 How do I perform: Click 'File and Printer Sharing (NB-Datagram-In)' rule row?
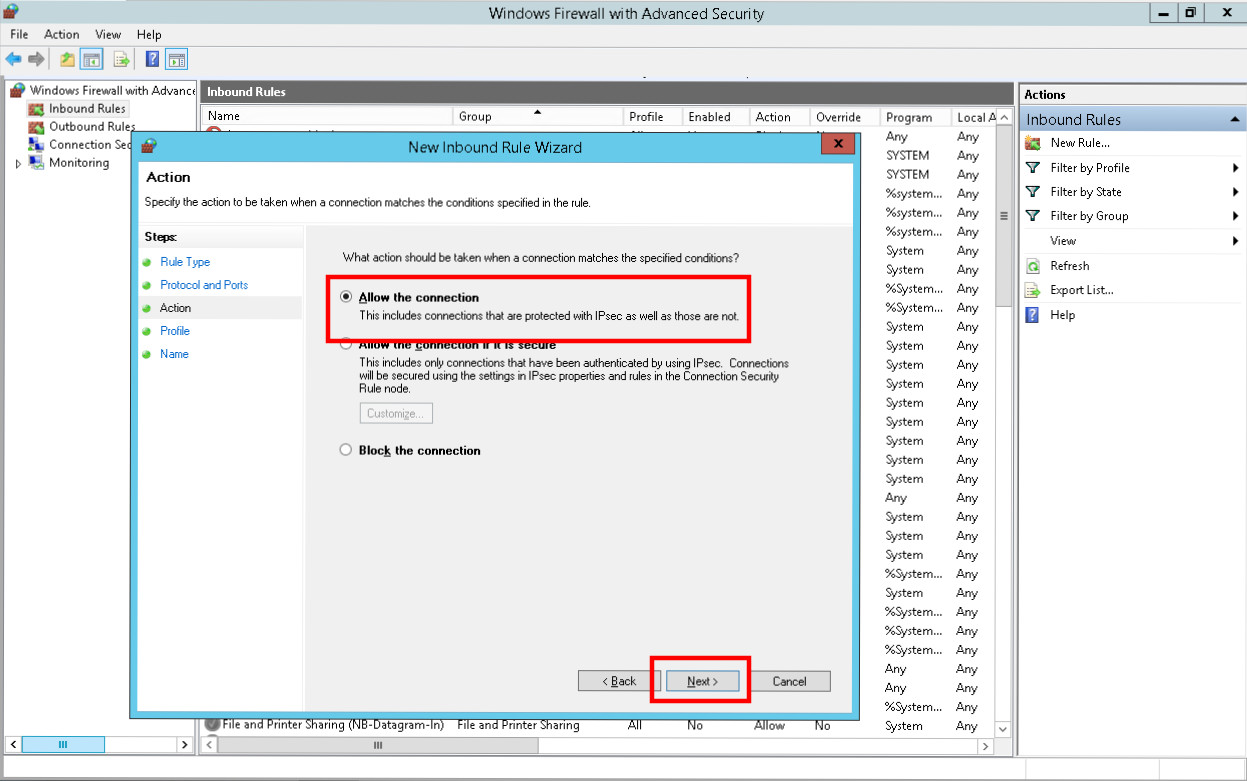[x=598, y=726]
